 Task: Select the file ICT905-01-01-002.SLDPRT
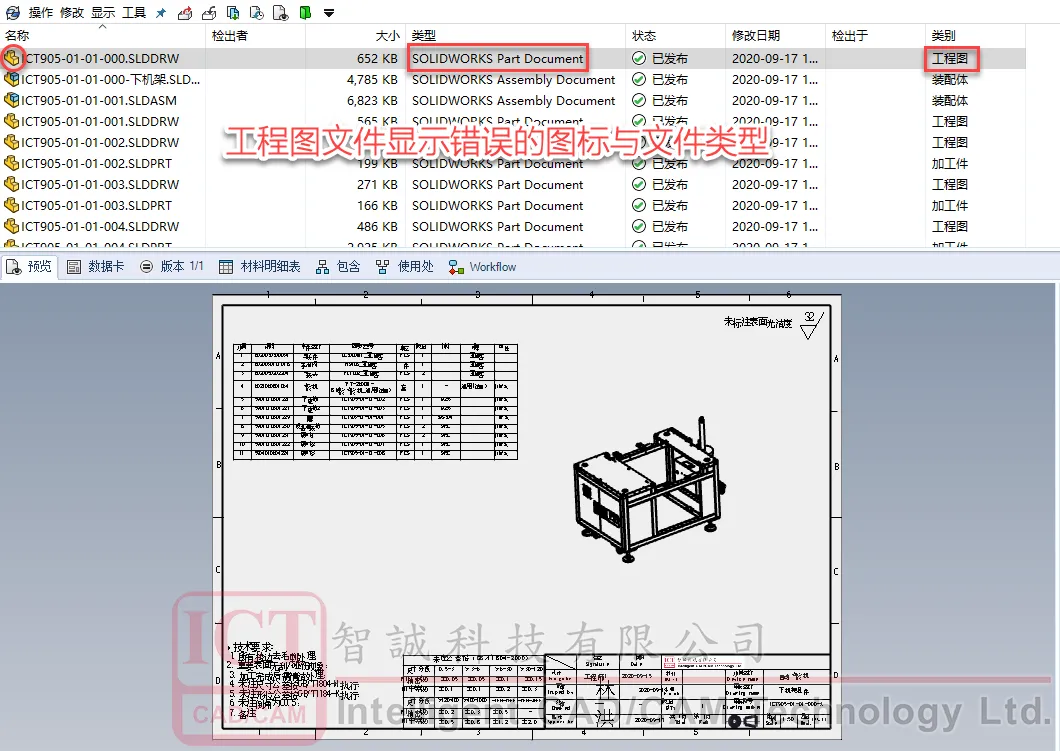[96, 163]
